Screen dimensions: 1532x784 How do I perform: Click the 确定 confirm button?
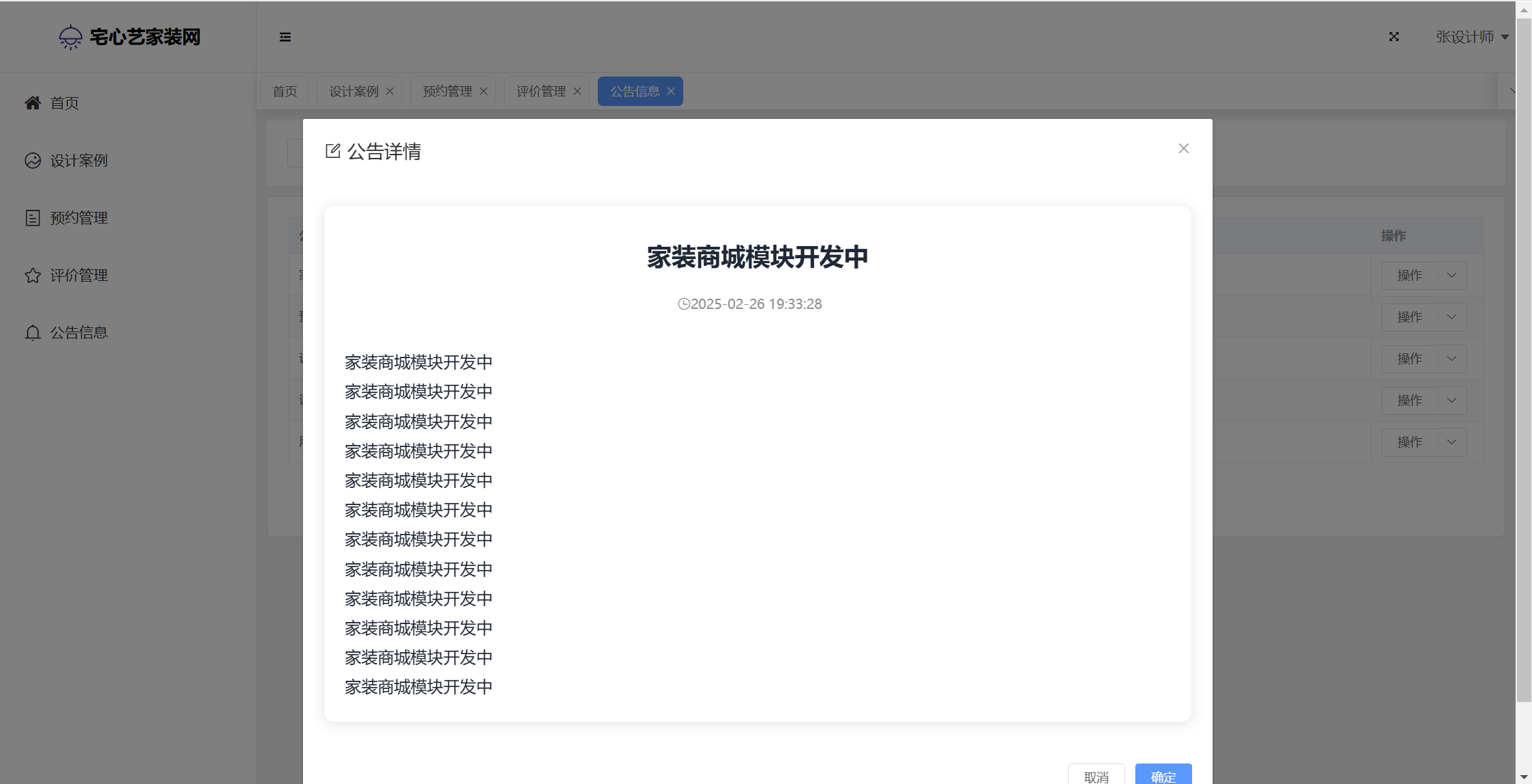[x=1163, y=775]
